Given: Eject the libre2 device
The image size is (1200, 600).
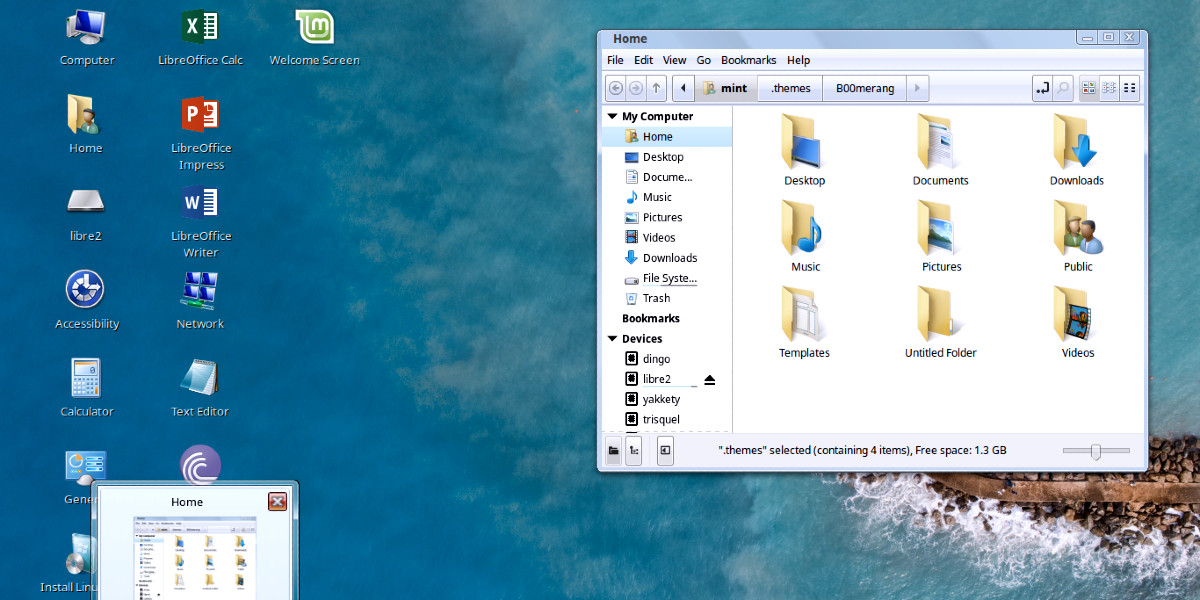Looking at the screenshot, I should pyautogui.click(x=710, y=379).
